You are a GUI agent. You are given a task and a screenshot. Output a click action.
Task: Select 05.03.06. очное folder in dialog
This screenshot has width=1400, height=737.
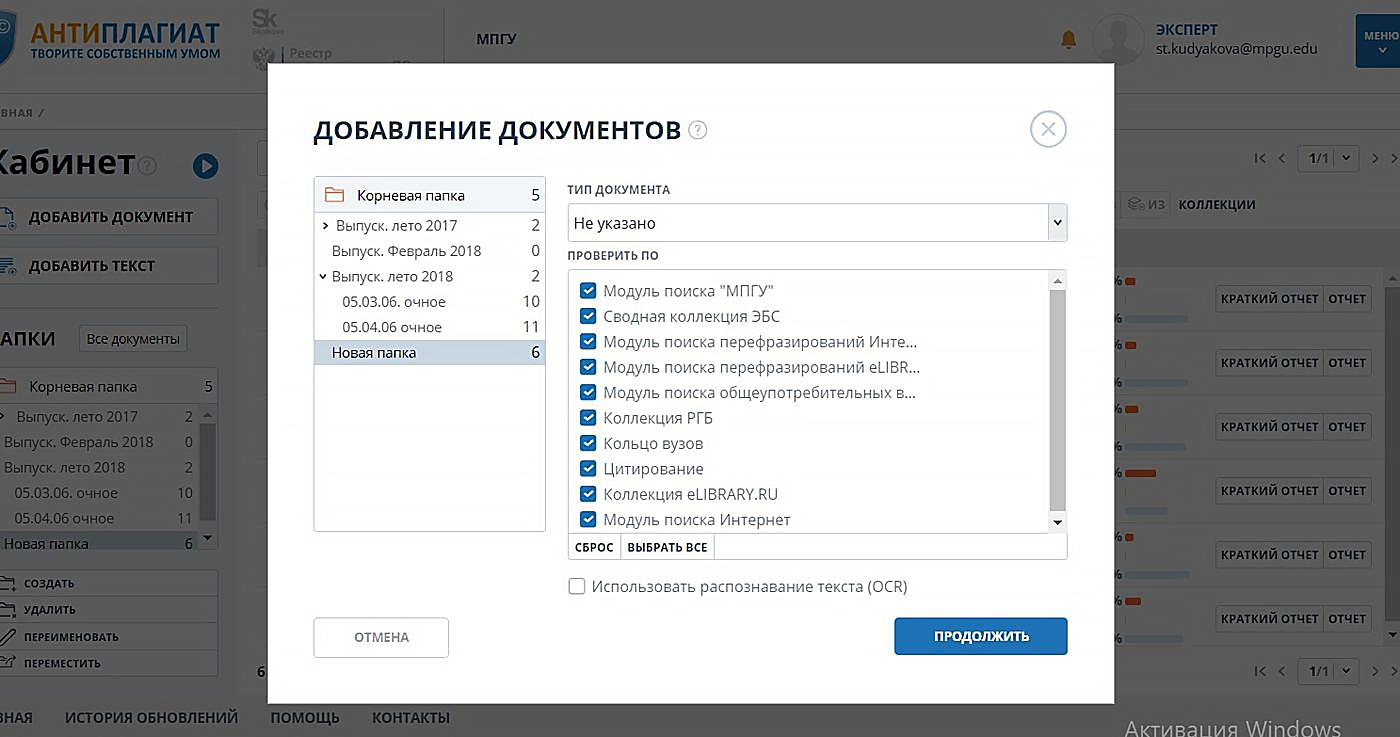tap(430, 302)
